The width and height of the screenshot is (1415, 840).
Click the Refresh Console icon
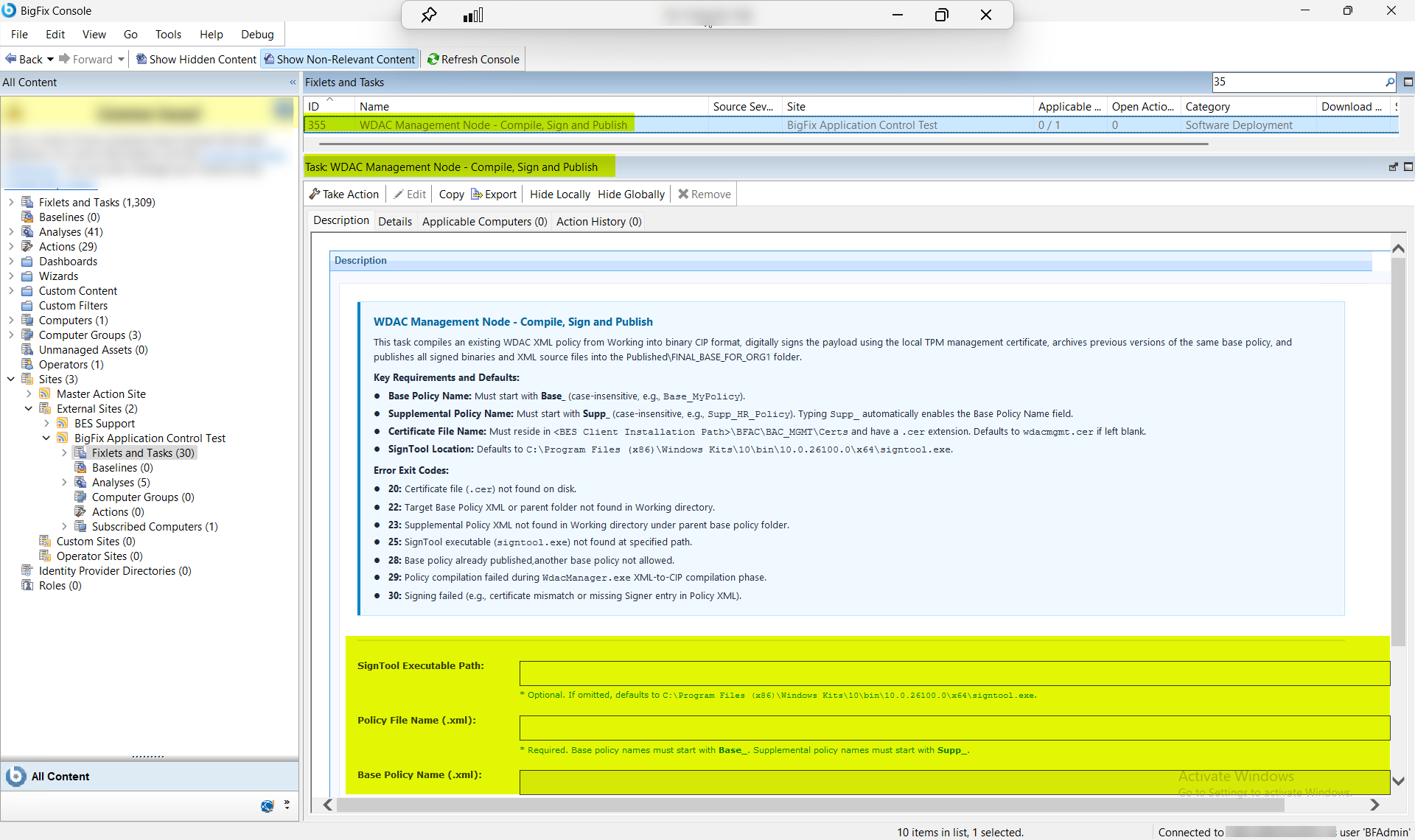click(x=433, y=60)
